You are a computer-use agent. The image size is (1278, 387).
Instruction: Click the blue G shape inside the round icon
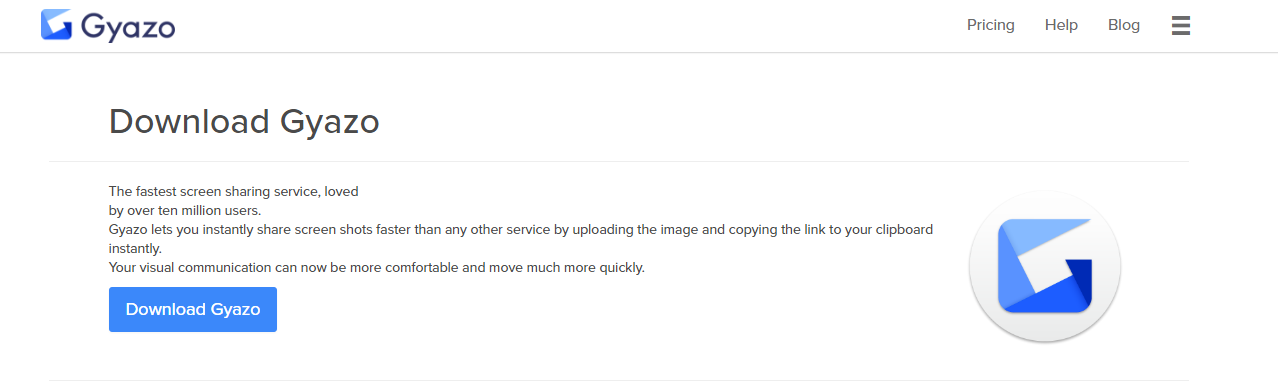[x=1045, y=265]
